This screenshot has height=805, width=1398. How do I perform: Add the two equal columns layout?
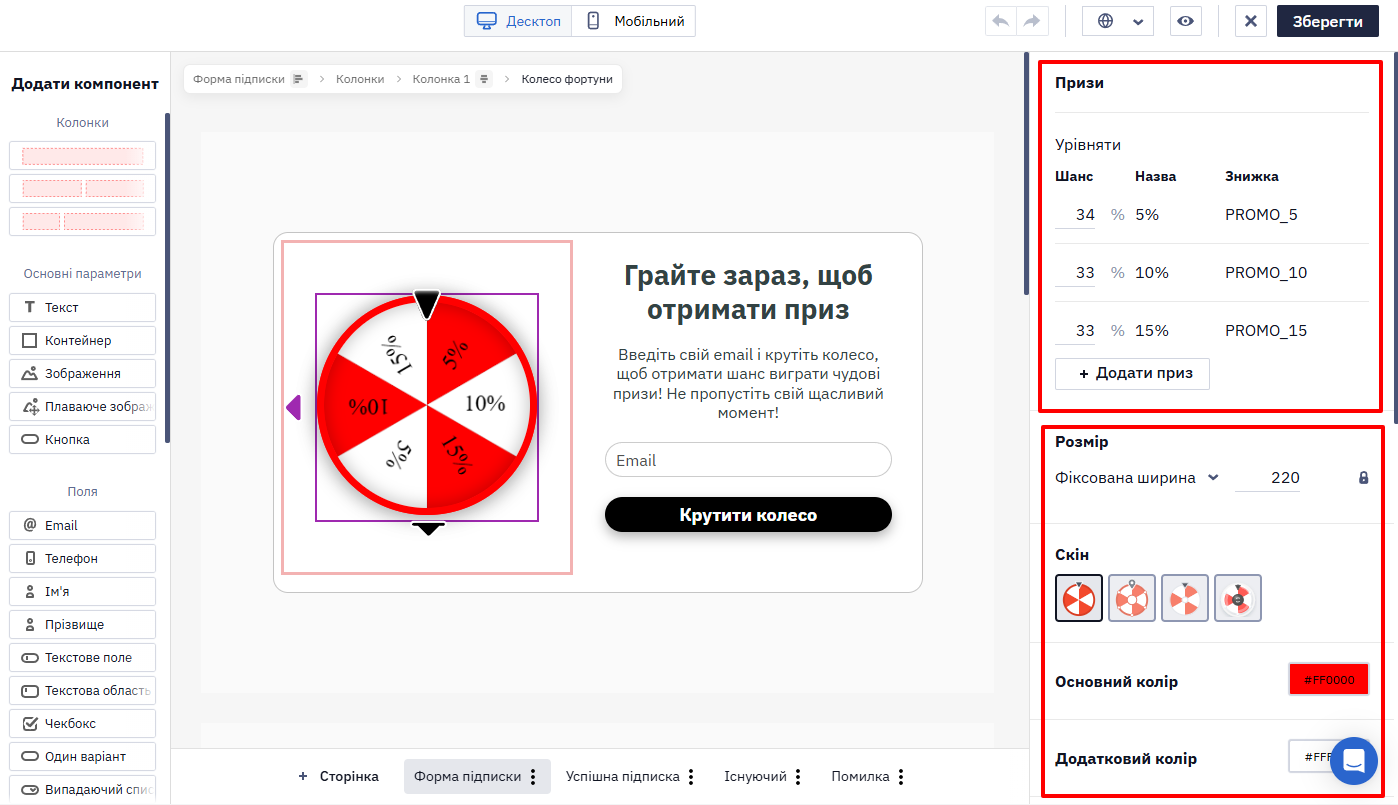[x=83, y=188]
